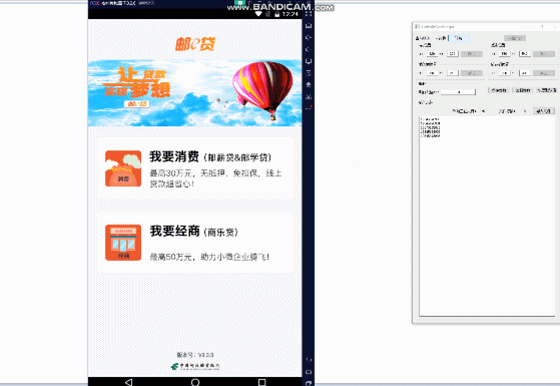Viewport: 560px width, 386px height.
Task: Click the first of three buttons in control window
Action: coord(498,90)
